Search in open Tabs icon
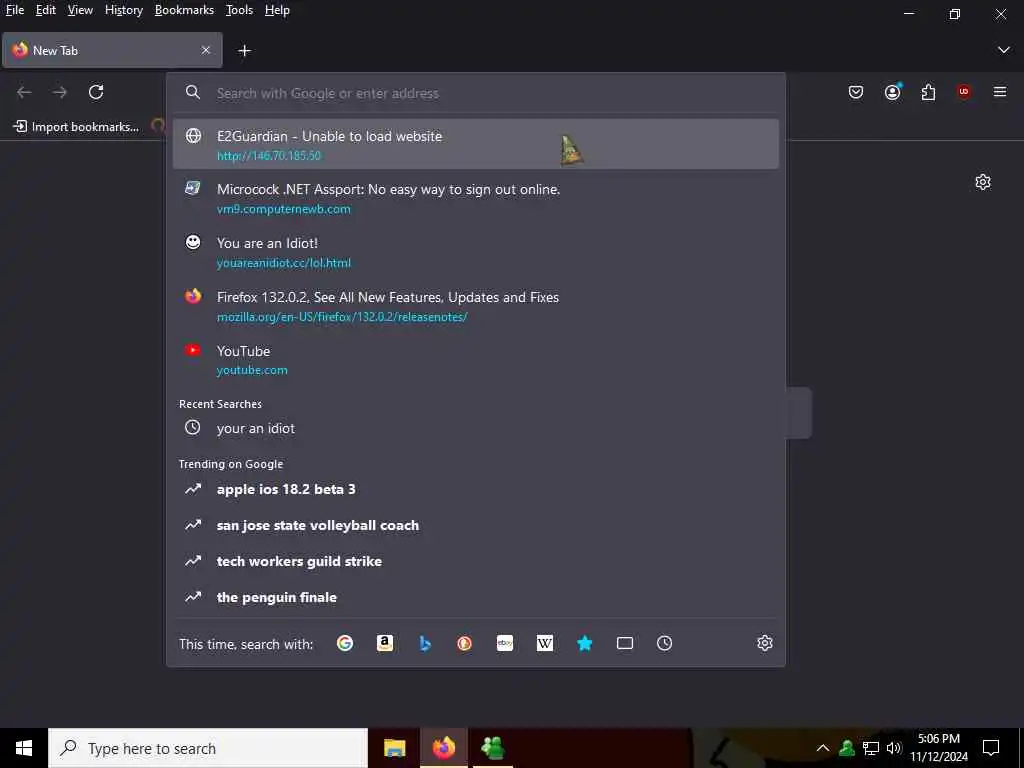1024x768 pixels. tap(625, 643)
